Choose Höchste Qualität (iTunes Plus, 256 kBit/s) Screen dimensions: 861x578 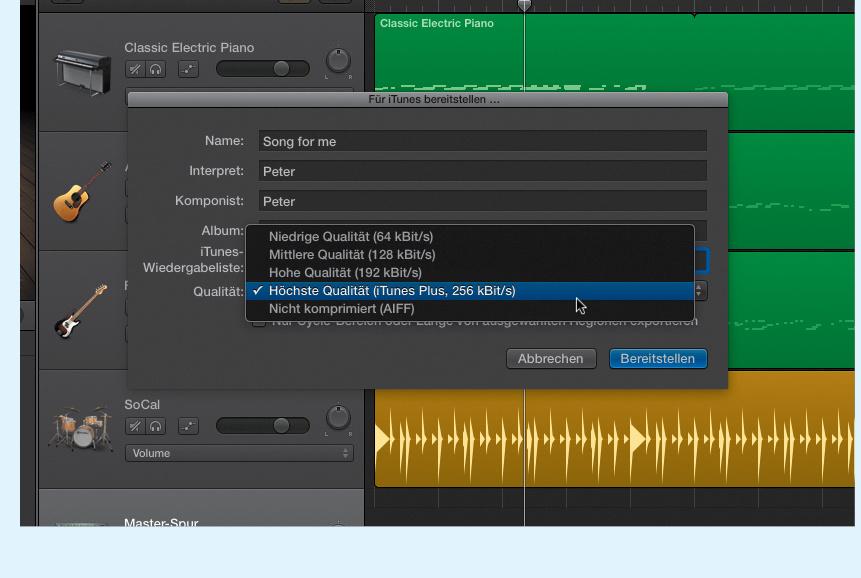470,291
